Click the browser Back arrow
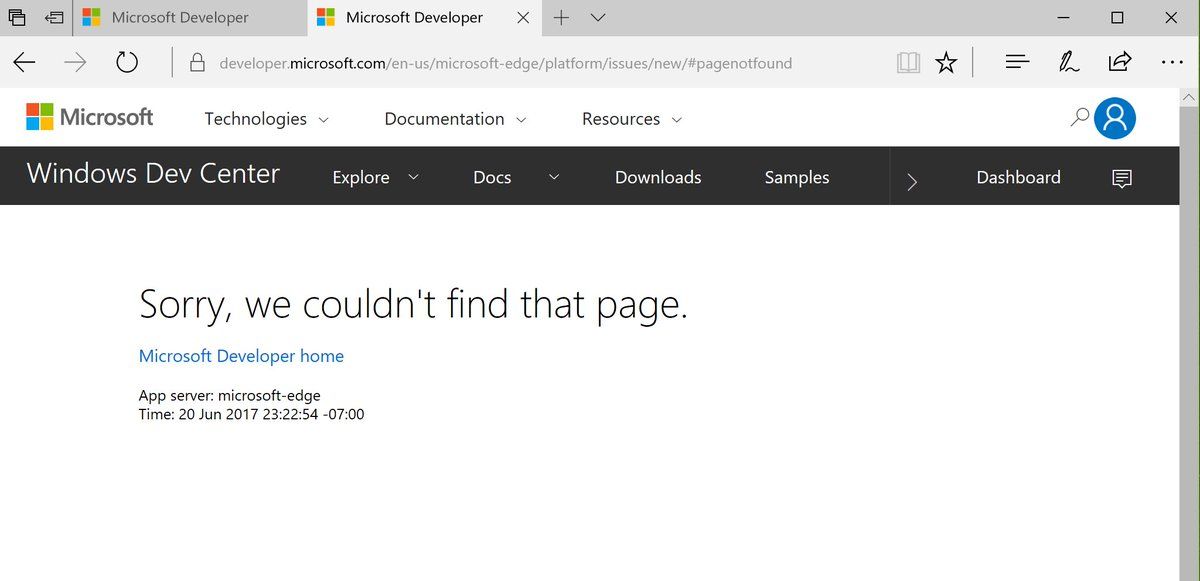The image size is (1200, 581). click(25, 63)
